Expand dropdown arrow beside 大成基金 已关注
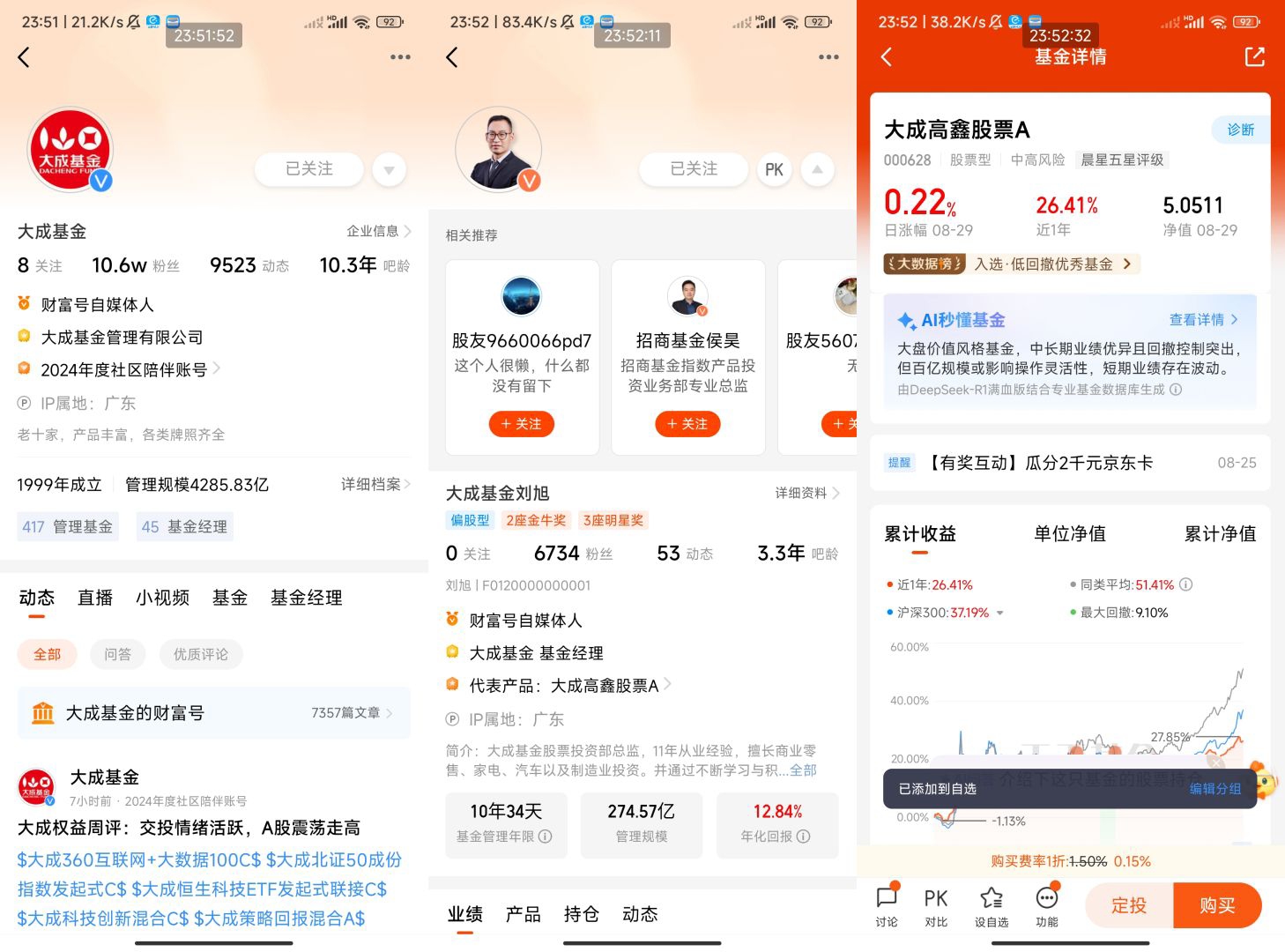This screenshot has height=952, width=1285. point(389,168)
